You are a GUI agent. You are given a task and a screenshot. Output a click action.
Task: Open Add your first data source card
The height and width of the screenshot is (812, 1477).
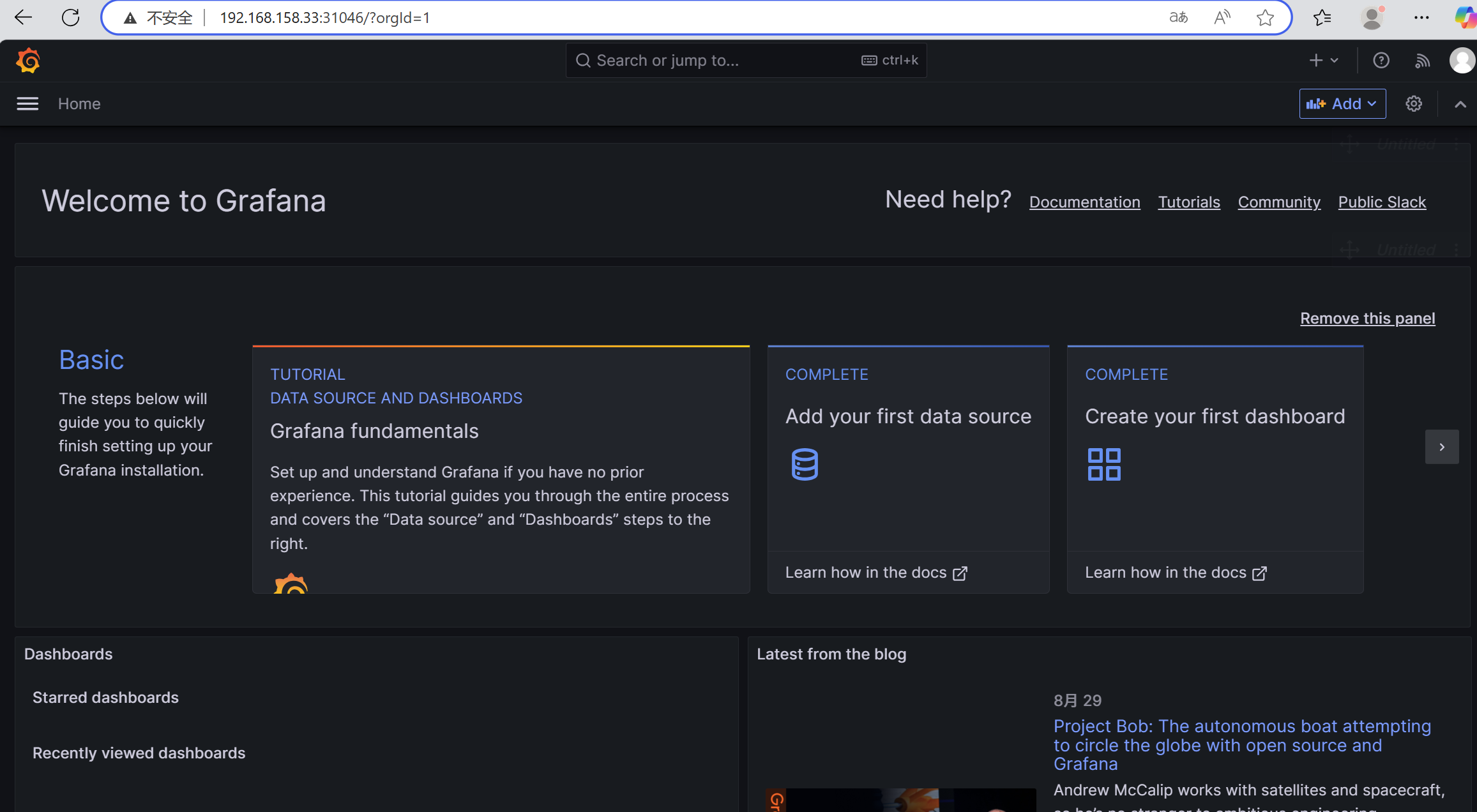click(908, 469)
